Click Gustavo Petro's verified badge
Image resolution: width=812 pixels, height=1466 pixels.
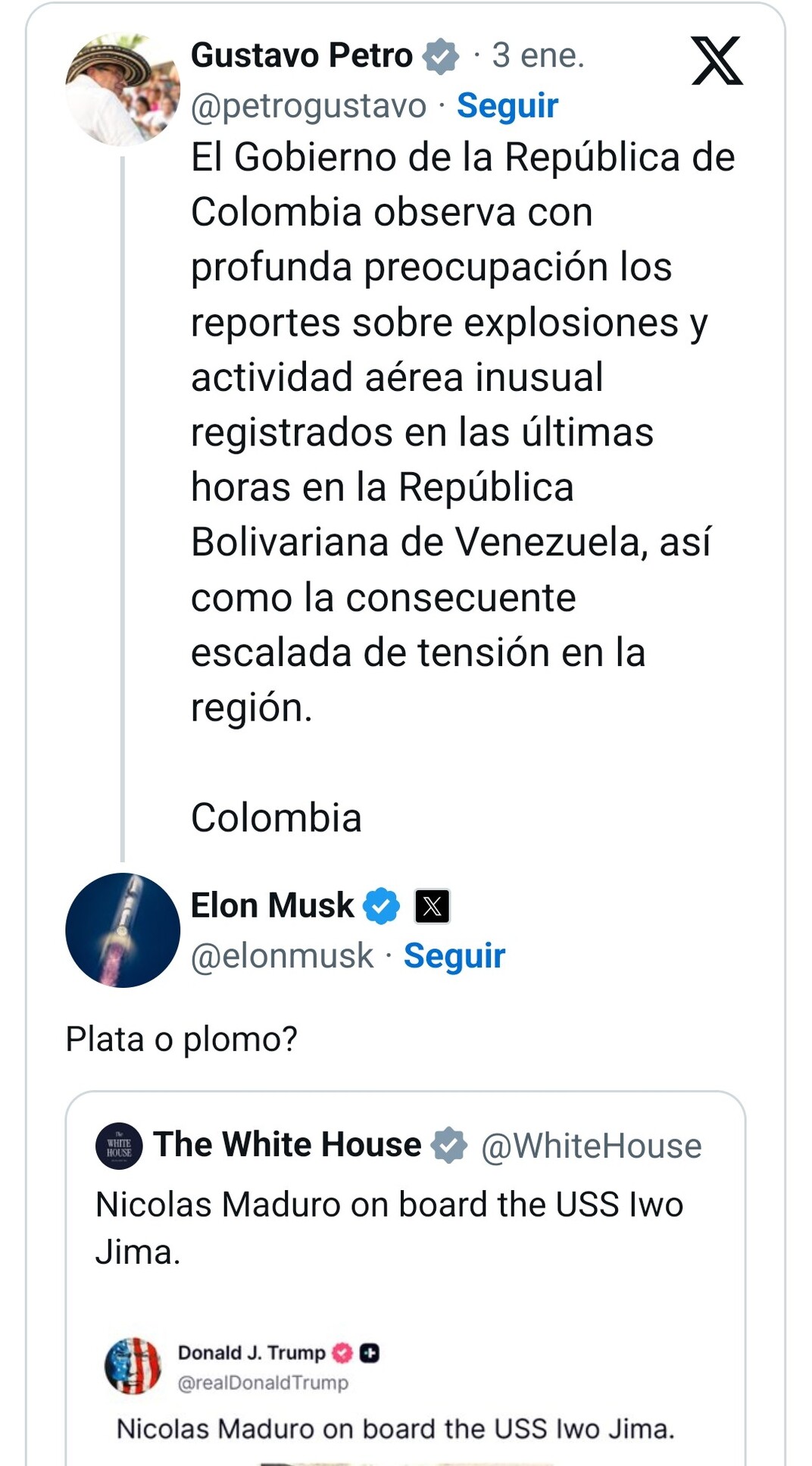click(441, 57)
